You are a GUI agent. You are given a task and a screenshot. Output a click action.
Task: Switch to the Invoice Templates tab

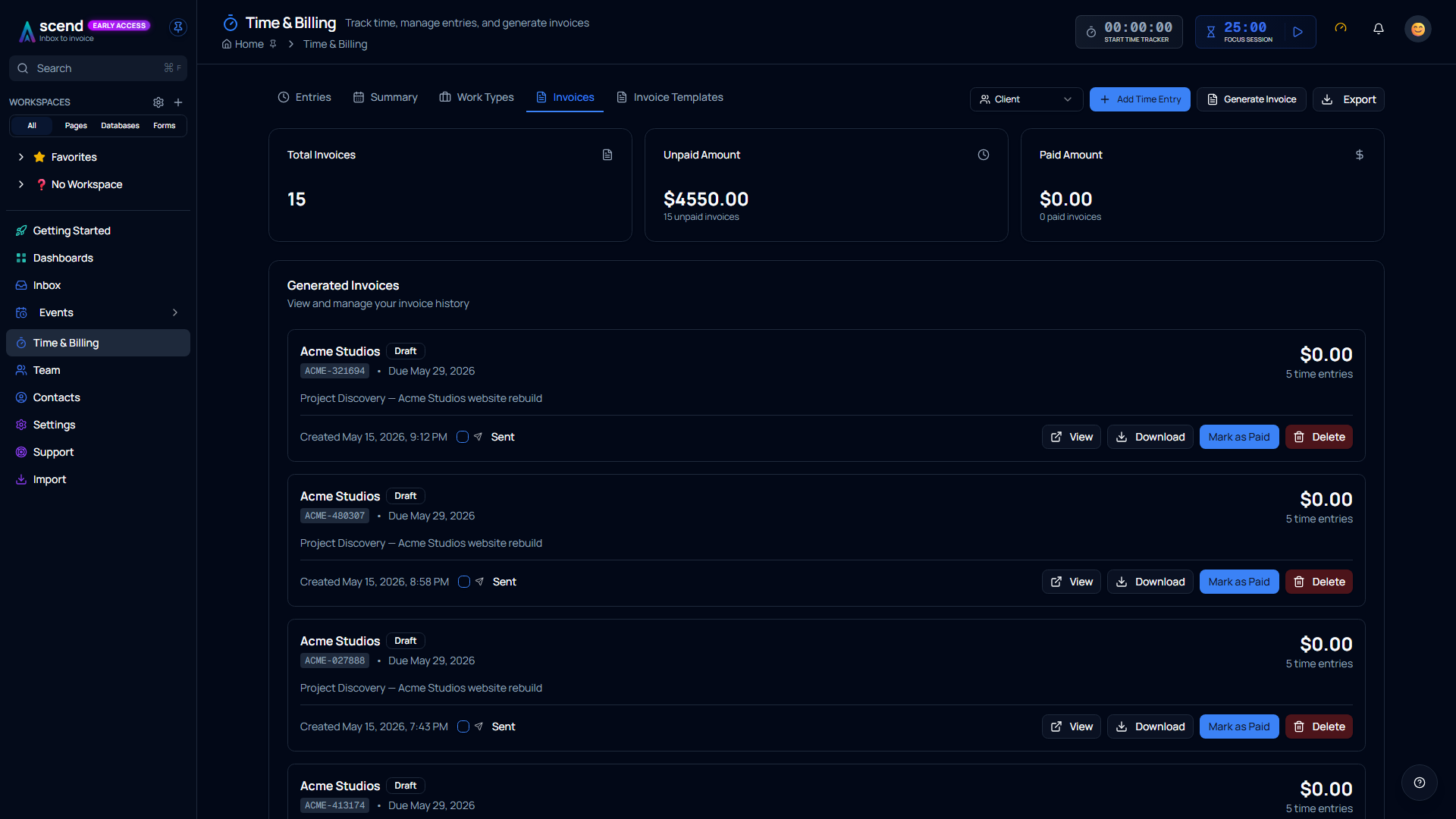pyautogui.click(x=670, y=97)
